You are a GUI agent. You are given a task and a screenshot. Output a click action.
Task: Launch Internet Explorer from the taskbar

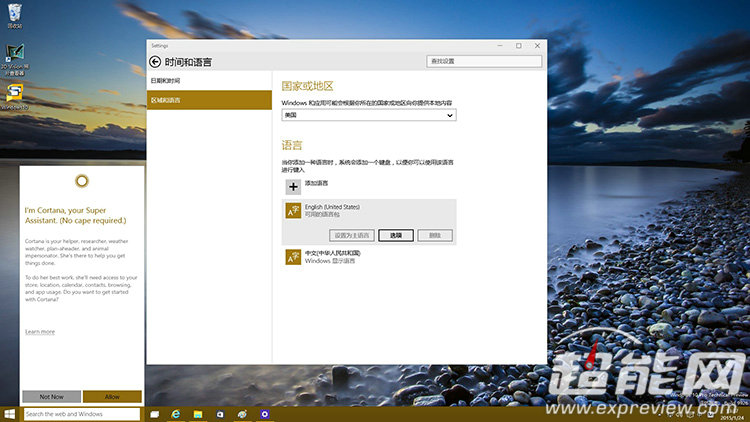click(177, 413)
